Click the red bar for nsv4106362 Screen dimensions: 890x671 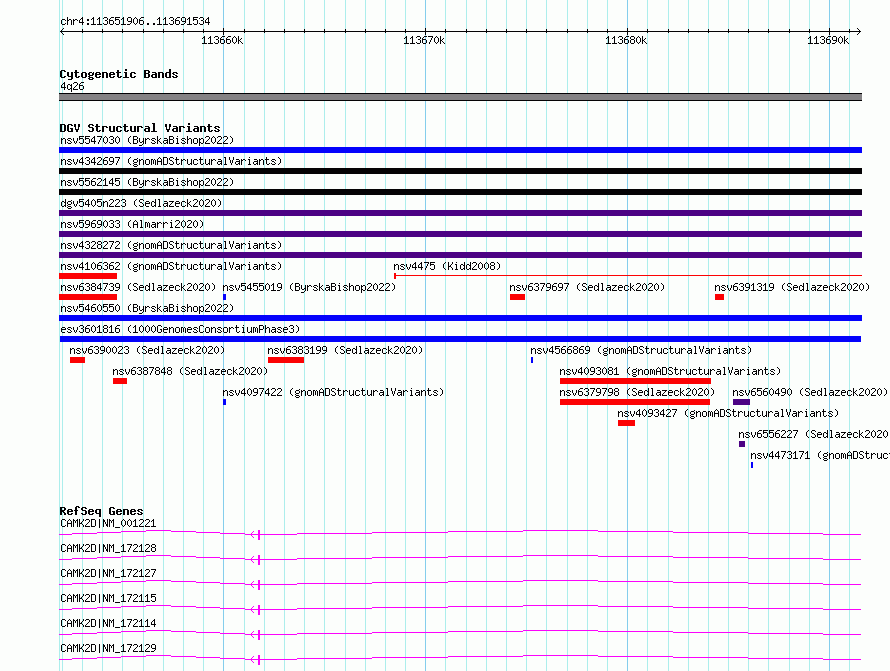(88, 276)
